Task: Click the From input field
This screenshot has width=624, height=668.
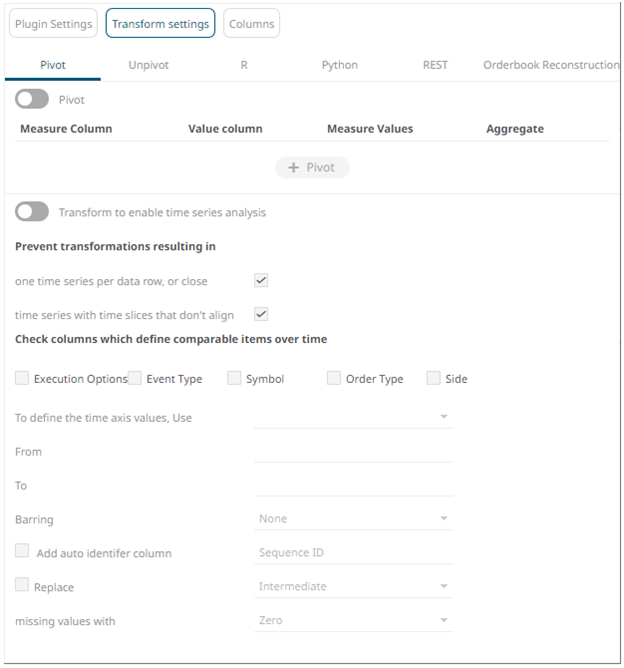Action: pos(353,451)
